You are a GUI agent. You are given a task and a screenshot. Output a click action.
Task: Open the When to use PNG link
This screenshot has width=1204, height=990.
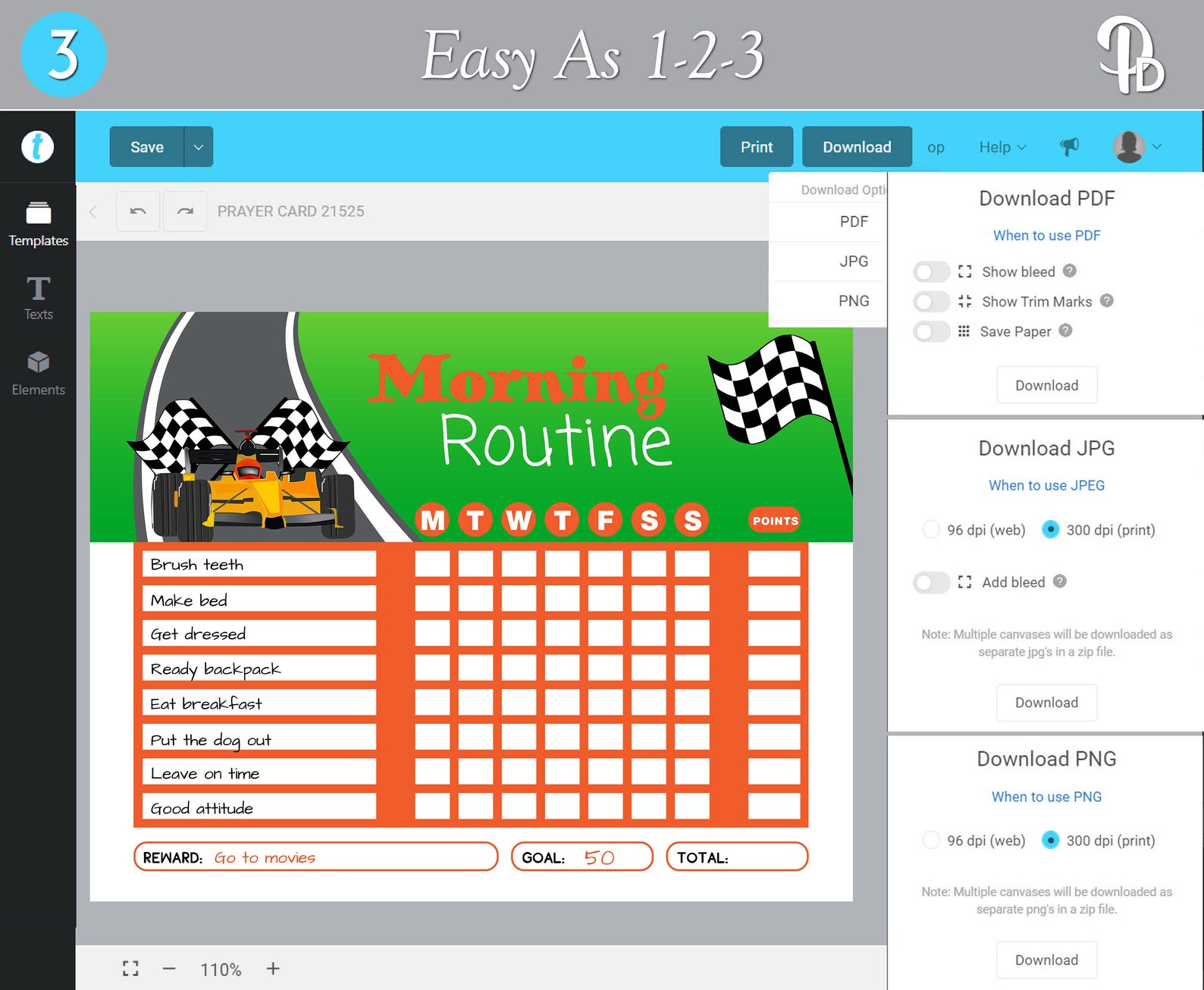(1046, 797)
